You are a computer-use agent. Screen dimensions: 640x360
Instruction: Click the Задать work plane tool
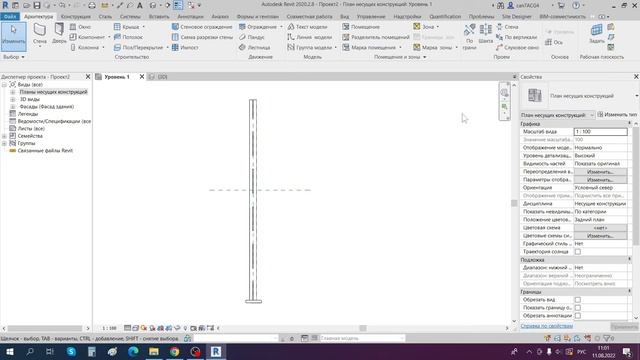597,33
